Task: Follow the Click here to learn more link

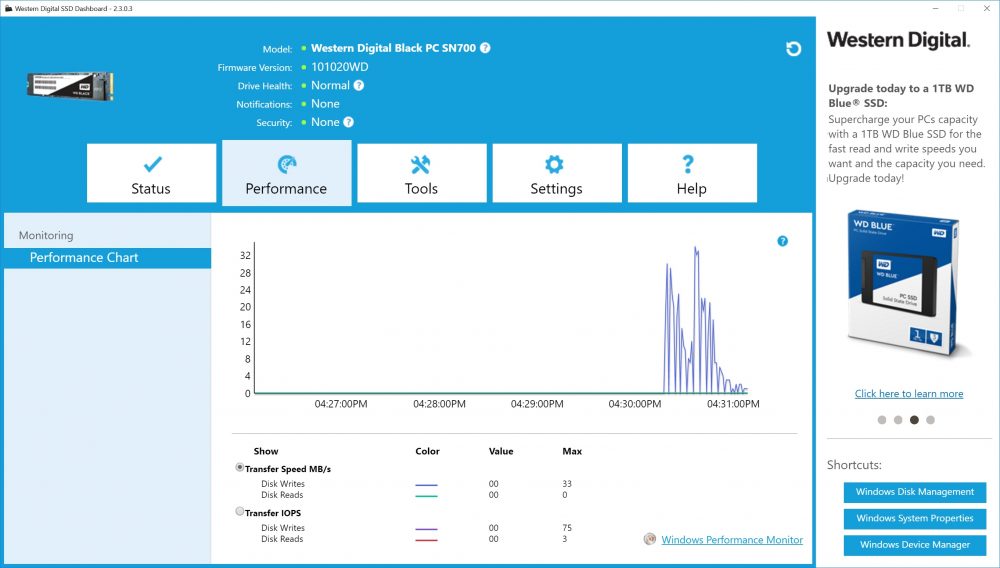Action: click(x=909, y=394)
